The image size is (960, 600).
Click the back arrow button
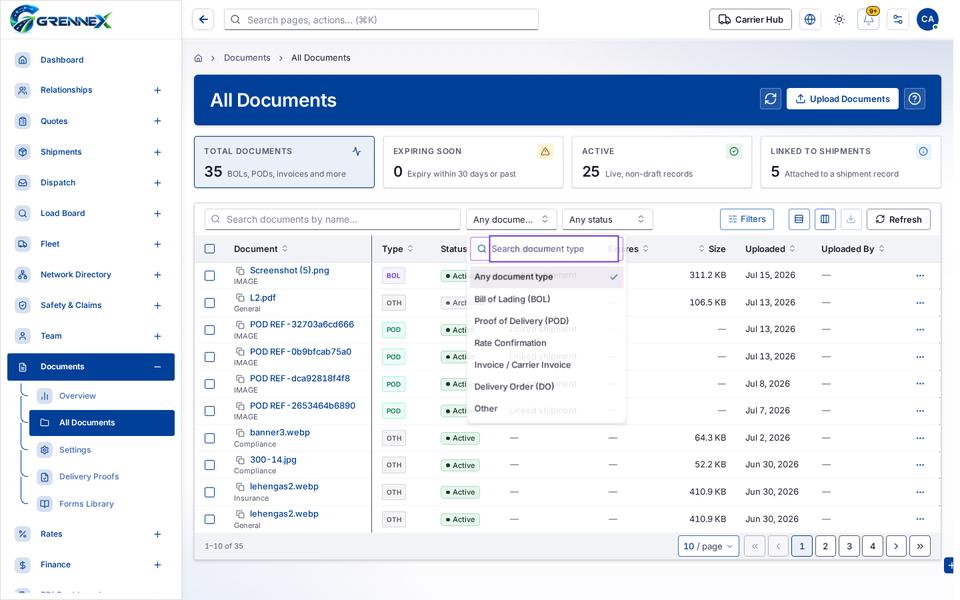point(203,20)
